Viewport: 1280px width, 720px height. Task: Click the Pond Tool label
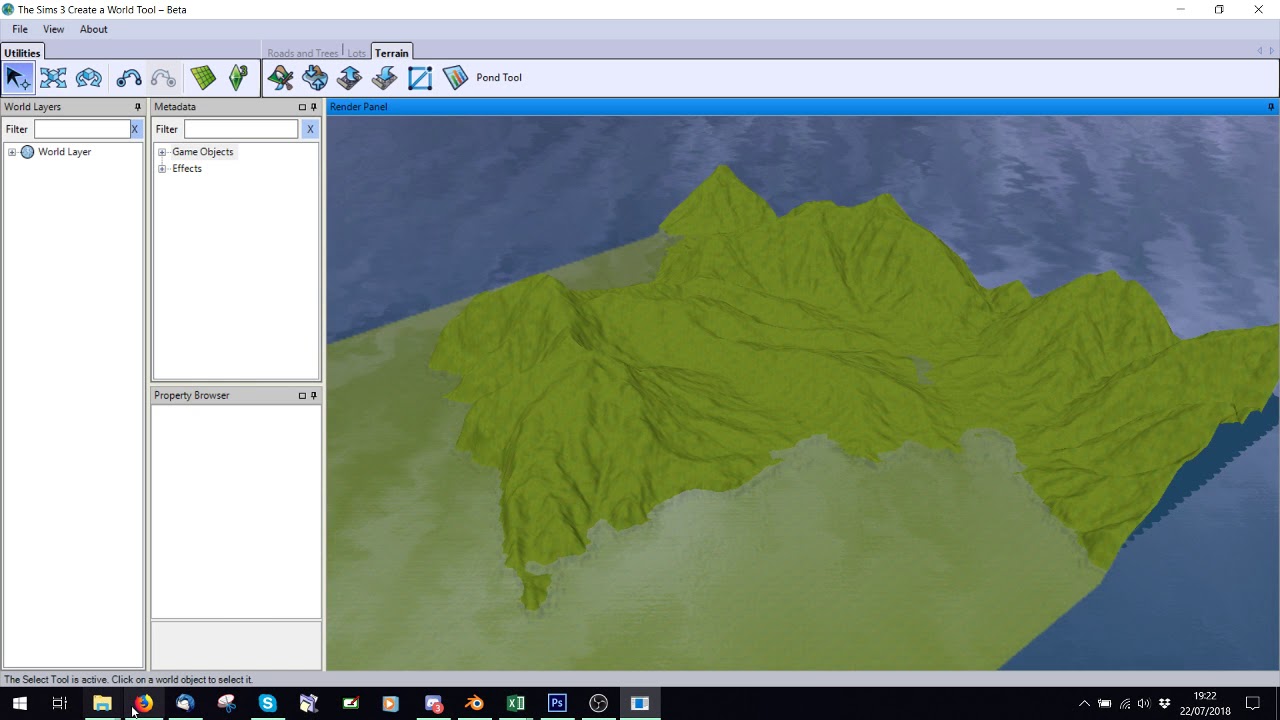(499, 78)
